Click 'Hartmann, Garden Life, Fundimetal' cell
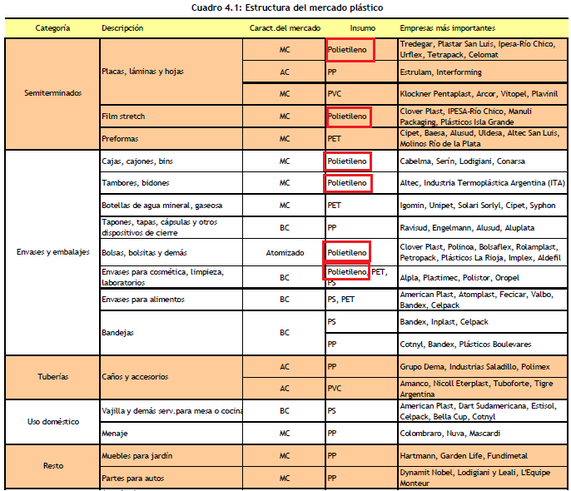Screen dimensions: 571x491 pyautogui.click(x=483, y=456)
